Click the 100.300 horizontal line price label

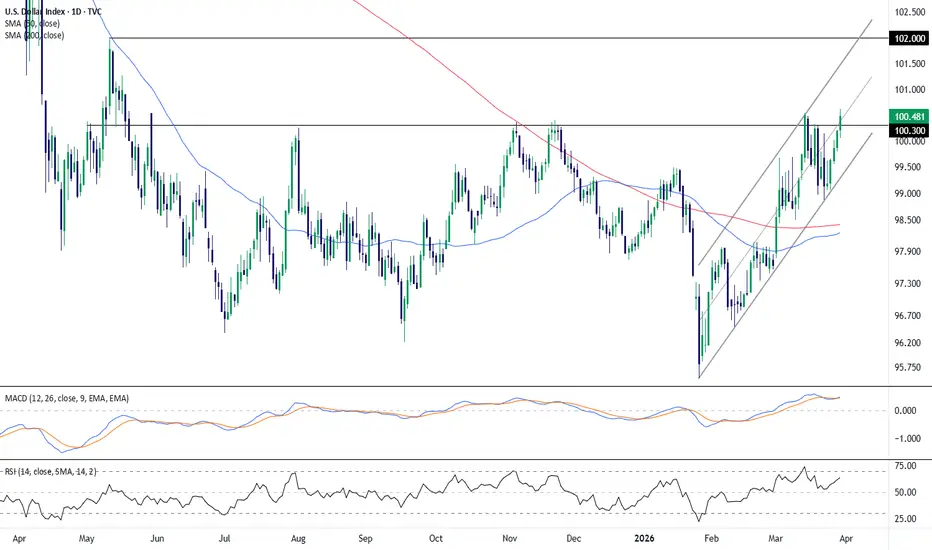909,131
